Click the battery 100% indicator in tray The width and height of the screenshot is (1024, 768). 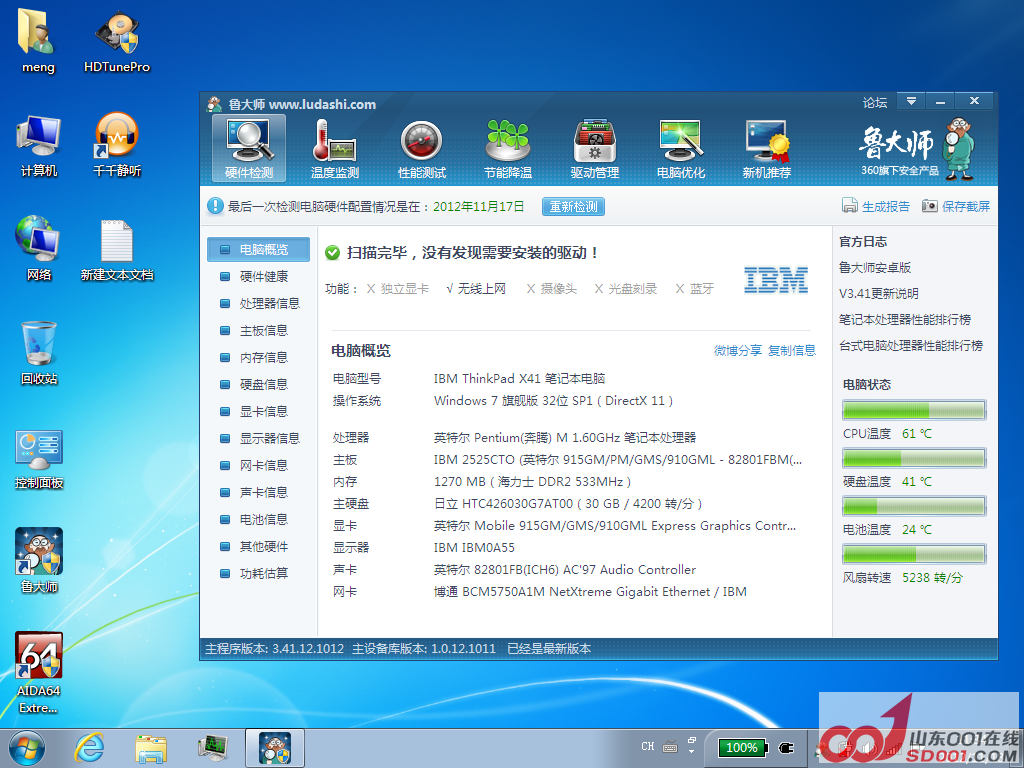[743, 748]
